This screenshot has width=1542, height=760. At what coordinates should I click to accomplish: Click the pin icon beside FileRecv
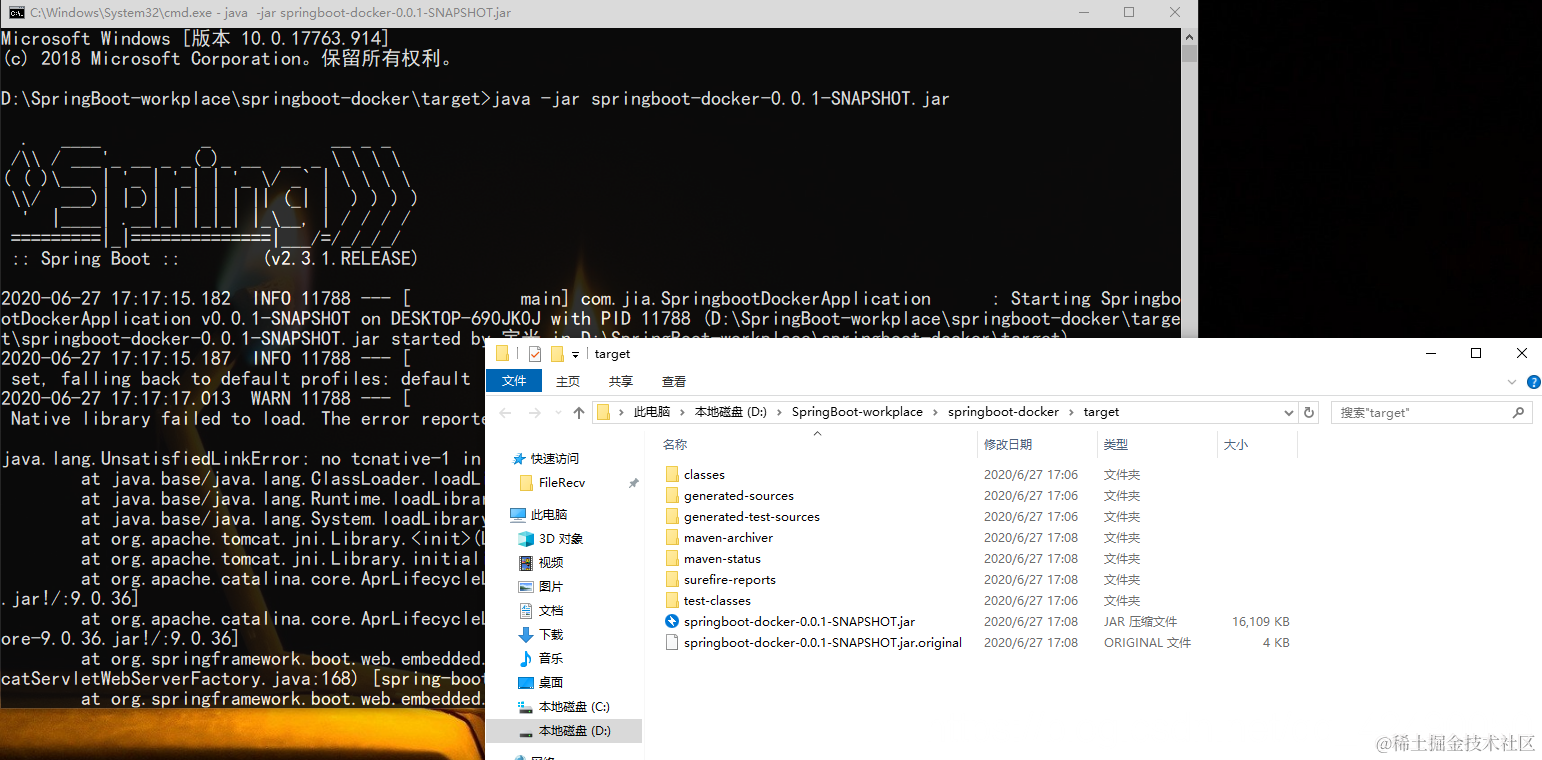633,483
